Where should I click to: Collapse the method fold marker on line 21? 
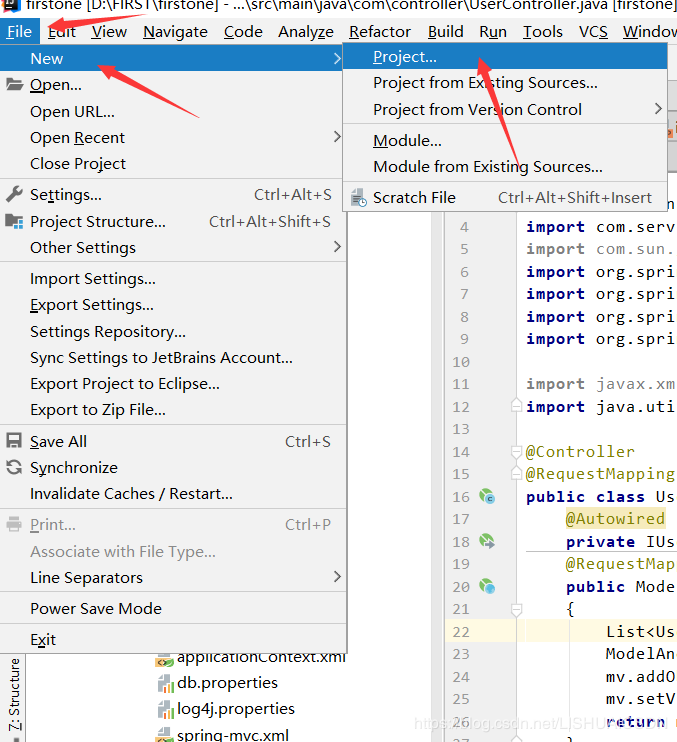pyautogui.click(x=516, y=610)
